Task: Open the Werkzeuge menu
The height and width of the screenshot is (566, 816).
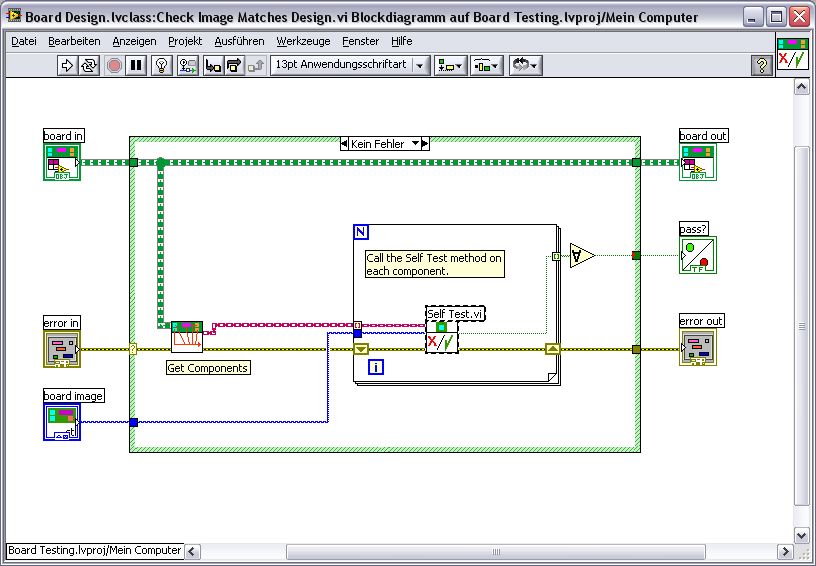Action: click(303, 41)
